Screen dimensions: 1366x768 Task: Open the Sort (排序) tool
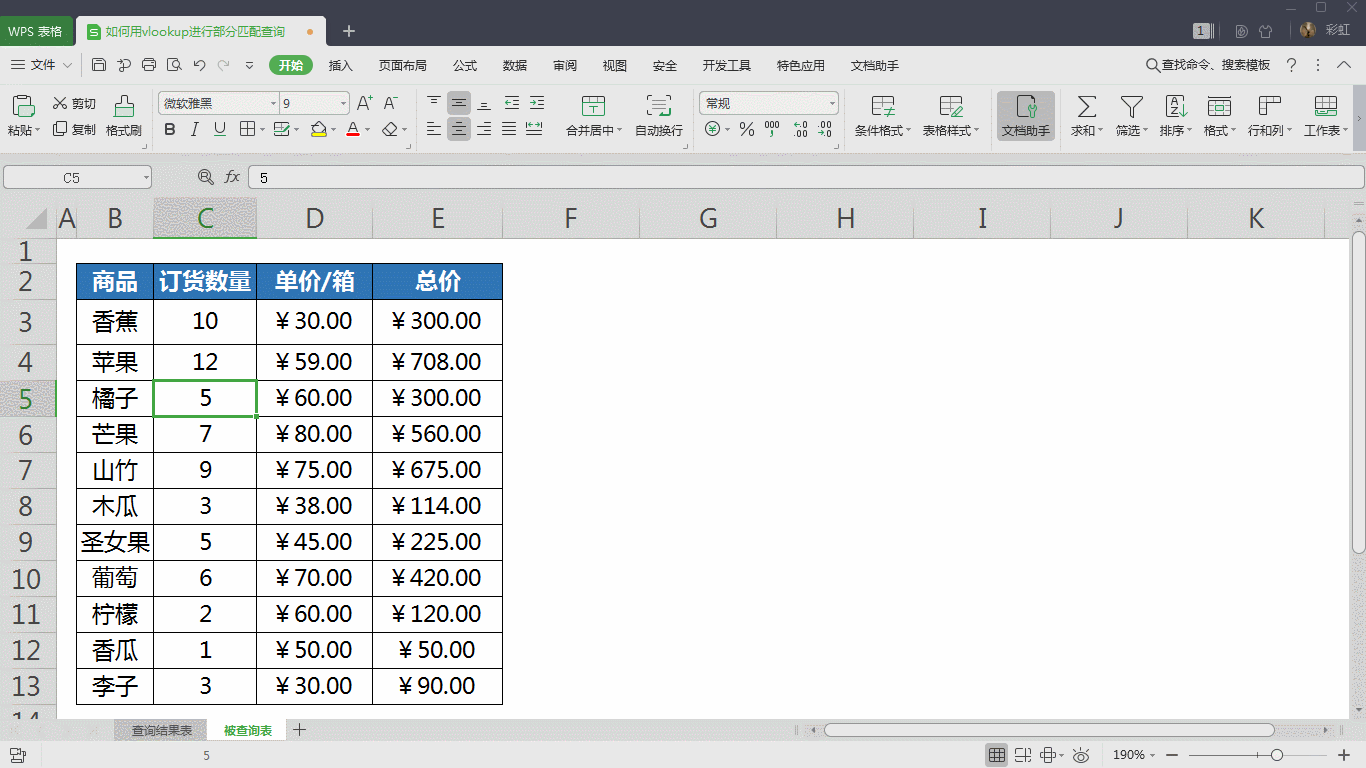(1174, 110)
